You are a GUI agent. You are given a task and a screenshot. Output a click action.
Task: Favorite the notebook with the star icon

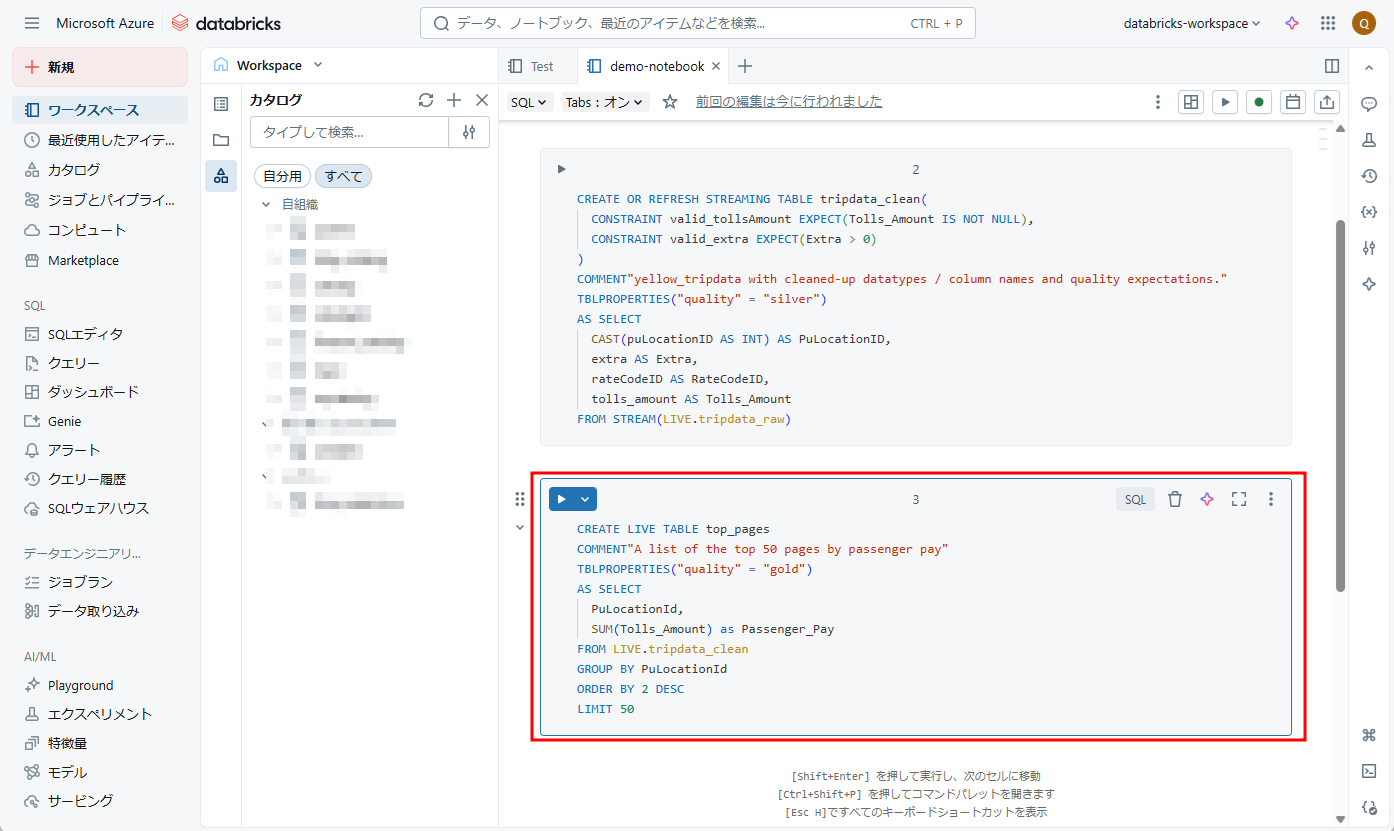[x=670, y=102]
